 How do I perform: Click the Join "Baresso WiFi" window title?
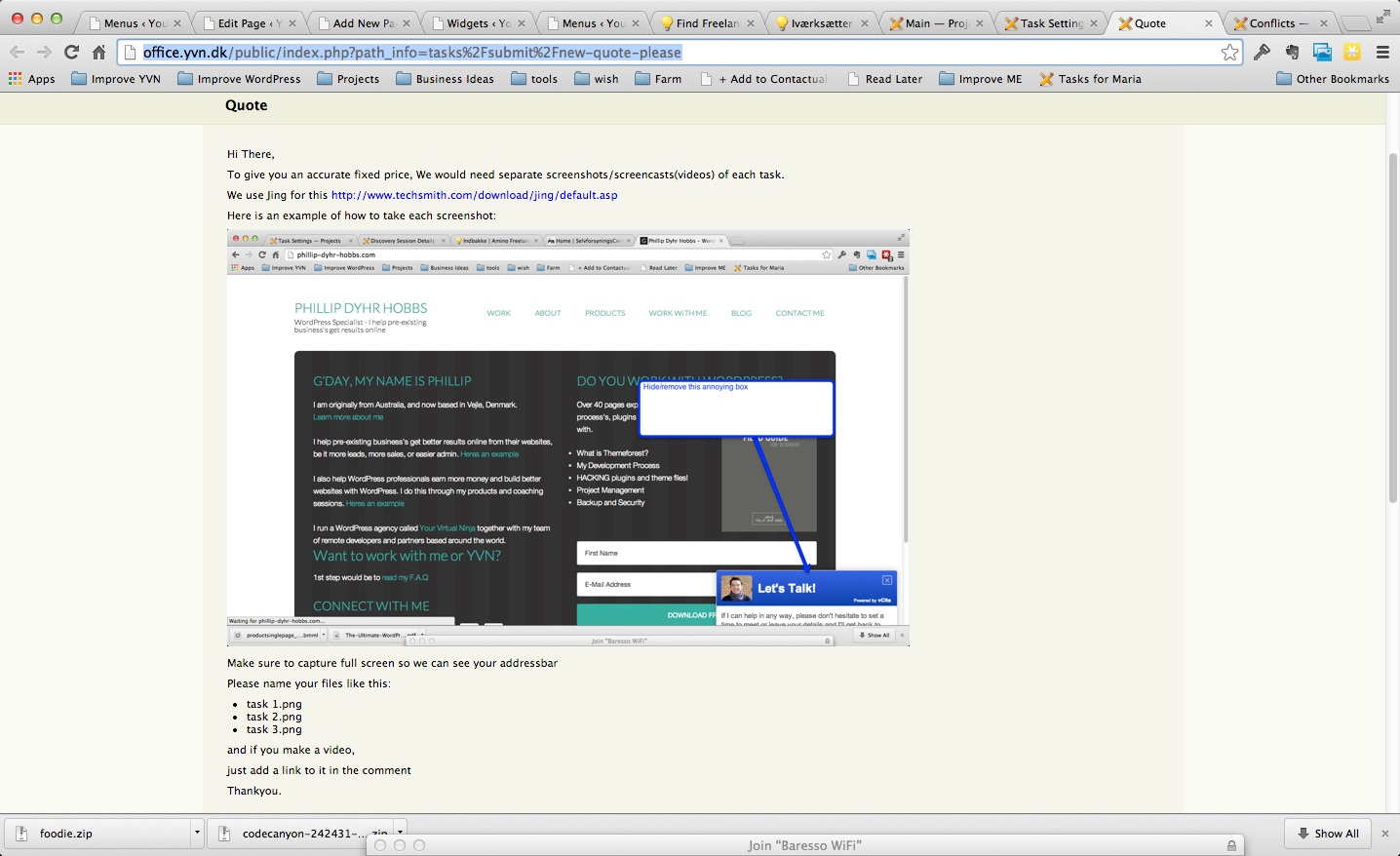pos(804,845)
